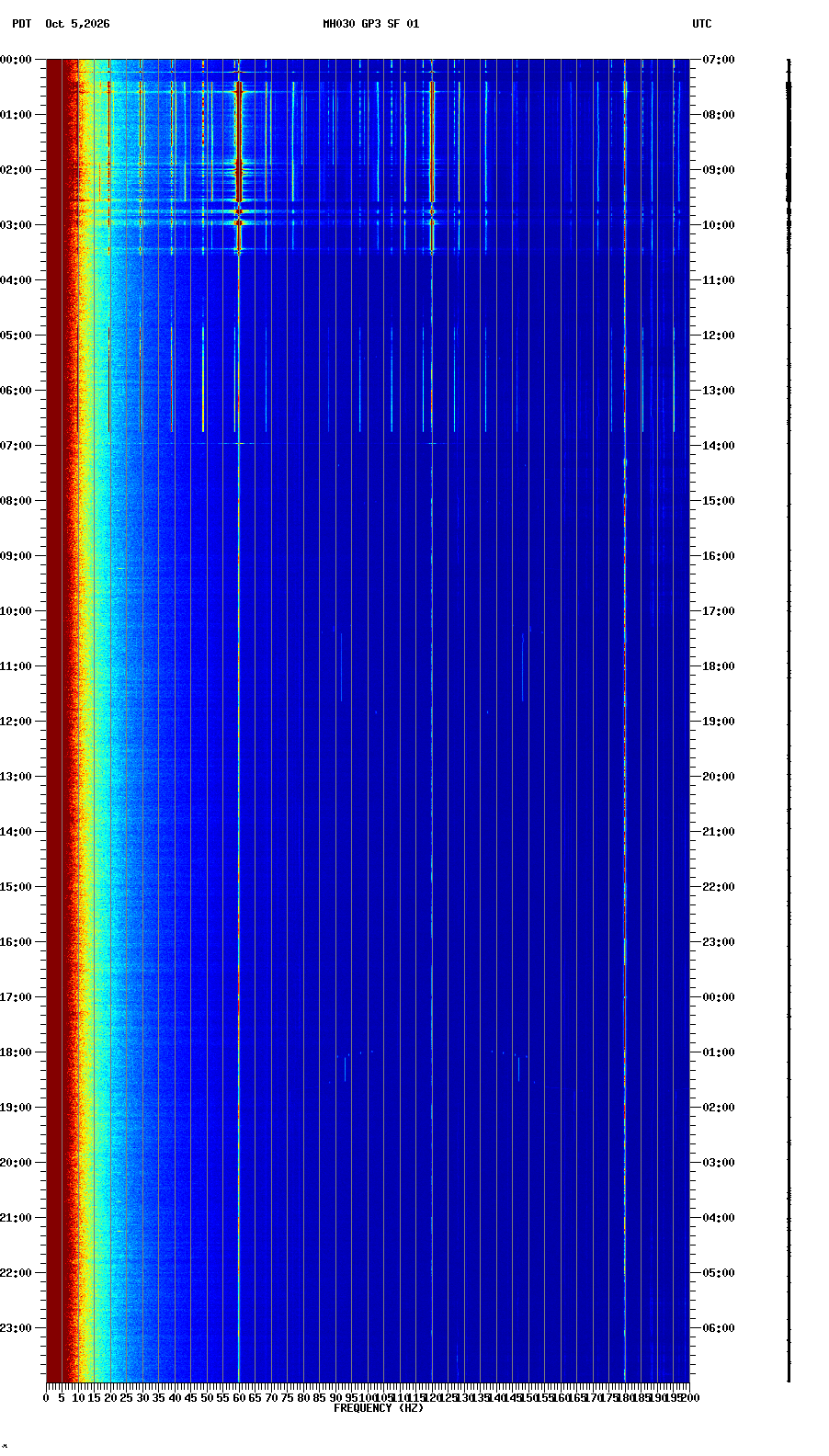Click 16:00 on the UTC time axis
829x1456 pixels.
click(x=719, y=556)
